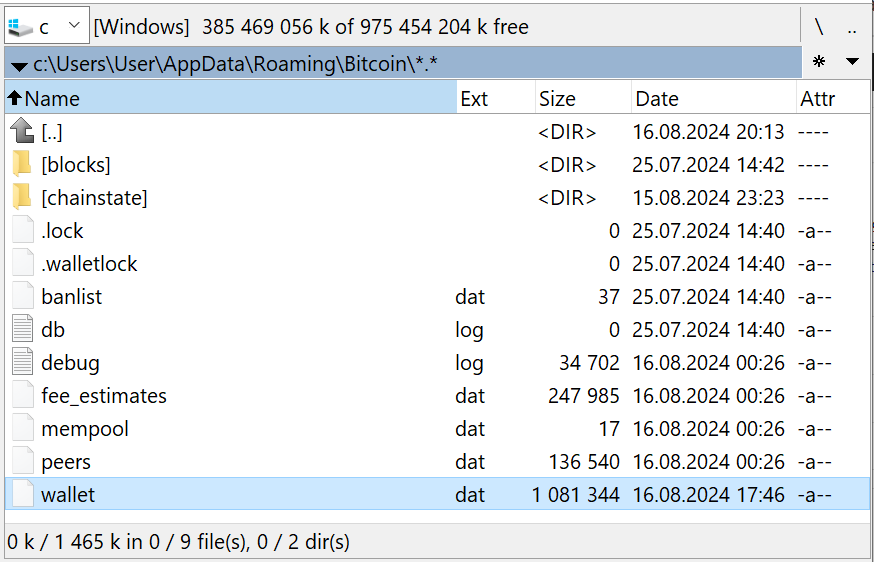Screen dimensions: 874x562
Task: Sort by the Date column header
Action: [713, 98]
